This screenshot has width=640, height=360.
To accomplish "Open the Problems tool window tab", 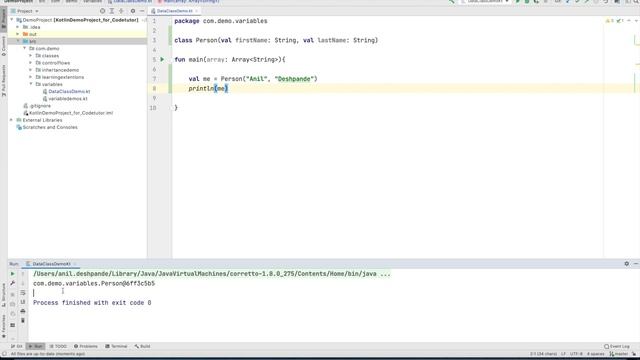I will pos(86,346).
